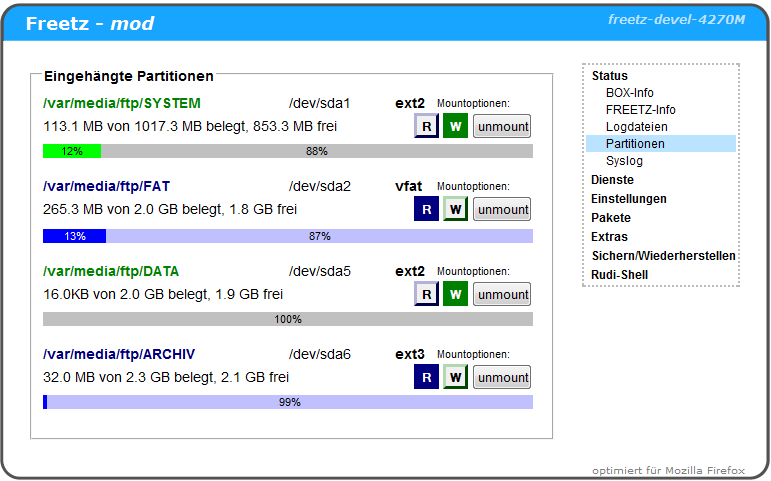Toggle write W for SYSTEM partition
This screenshot has width=771, height=481.
[x=455, y=126]
